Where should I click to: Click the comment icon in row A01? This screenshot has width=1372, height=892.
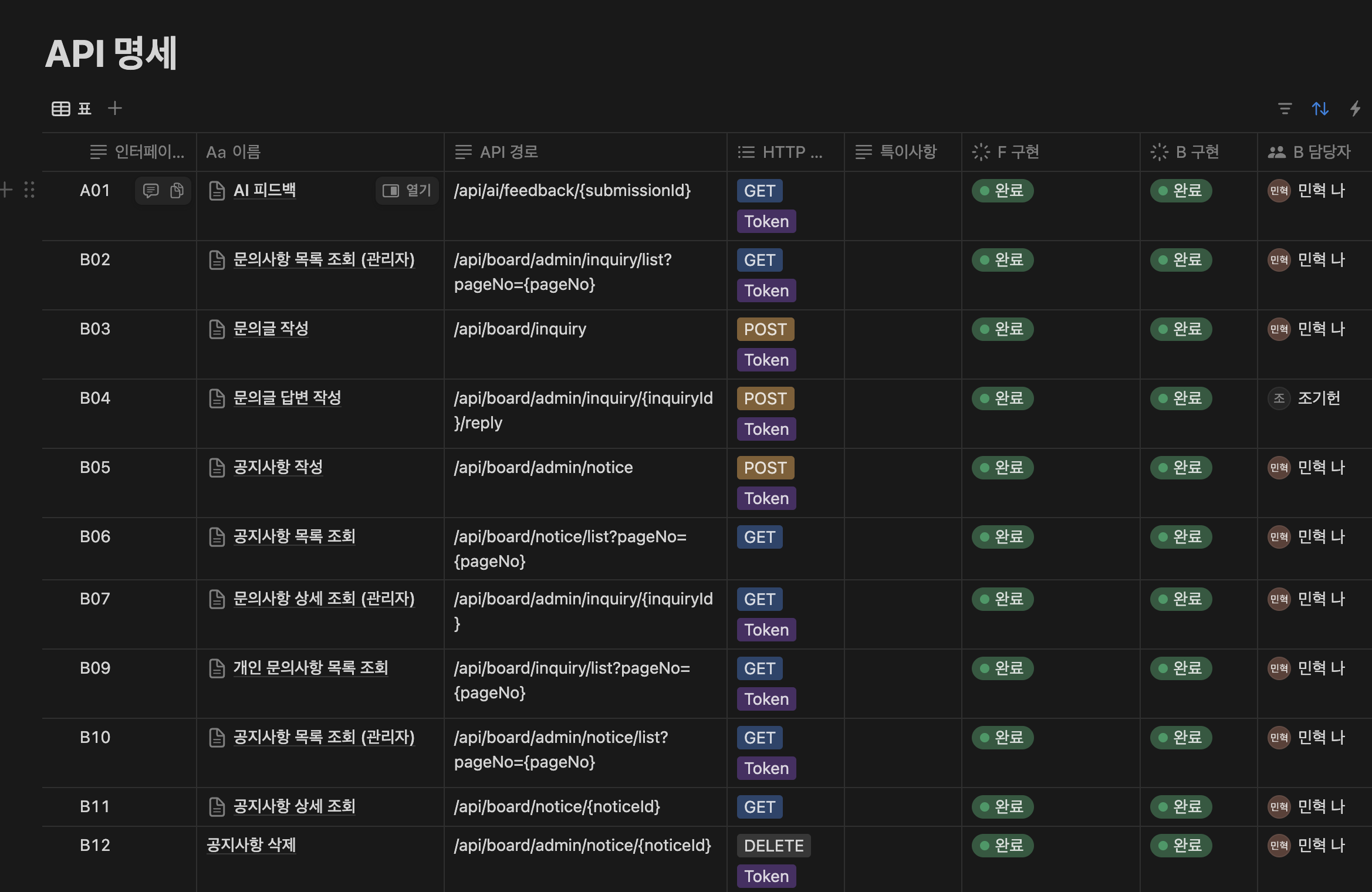coord(151,191)
